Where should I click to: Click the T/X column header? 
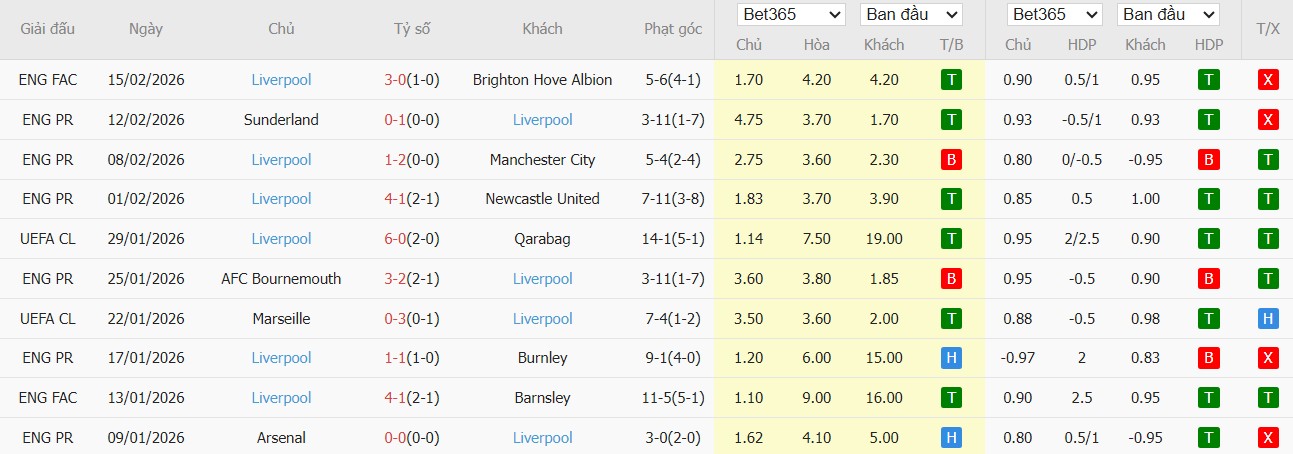pos(1267,29)
